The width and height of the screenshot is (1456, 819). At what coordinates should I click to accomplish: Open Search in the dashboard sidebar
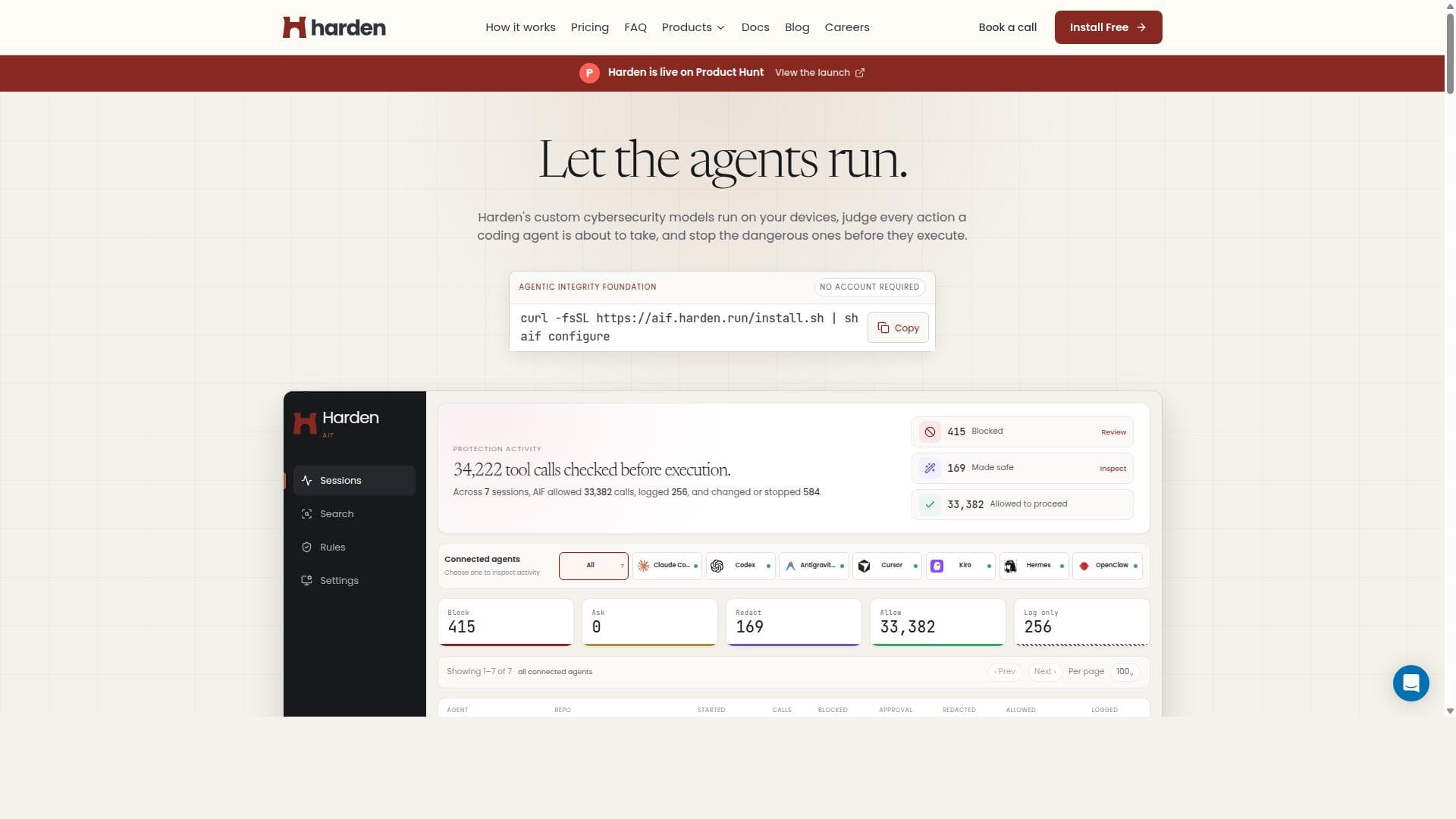(x=354, y=514)
